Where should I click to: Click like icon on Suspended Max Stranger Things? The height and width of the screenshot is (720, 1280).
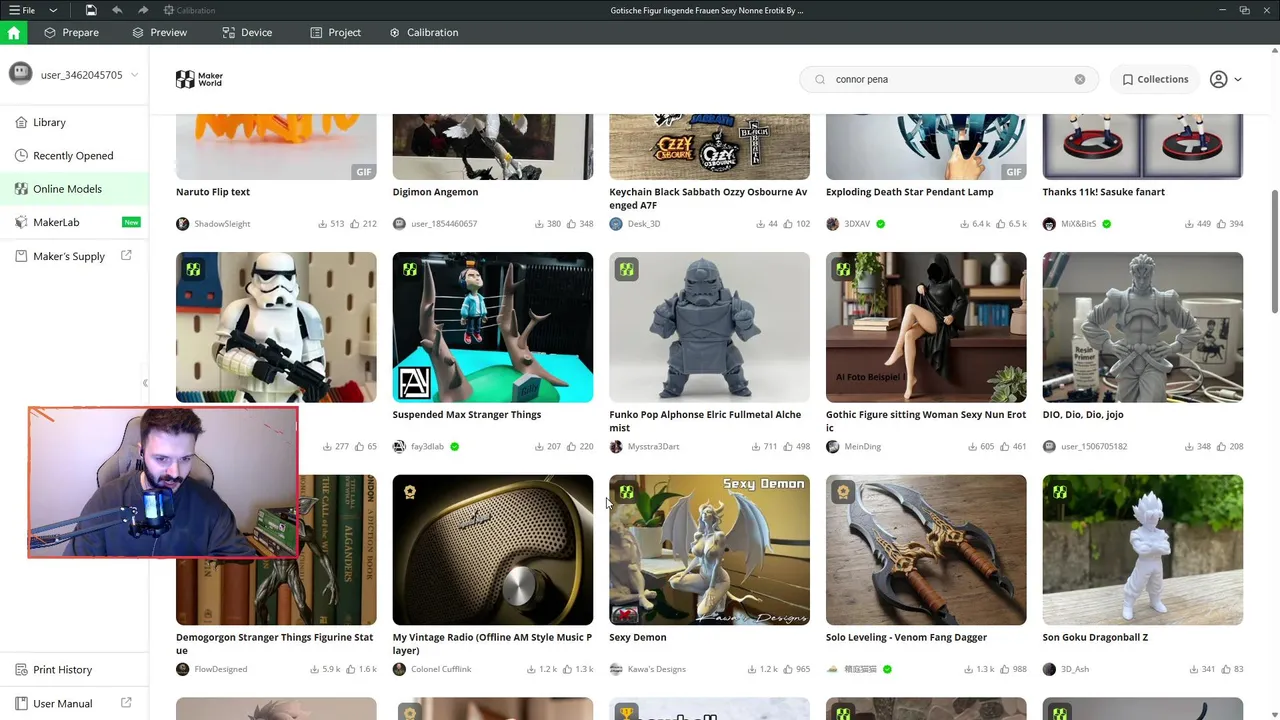[x=571, y=447]
